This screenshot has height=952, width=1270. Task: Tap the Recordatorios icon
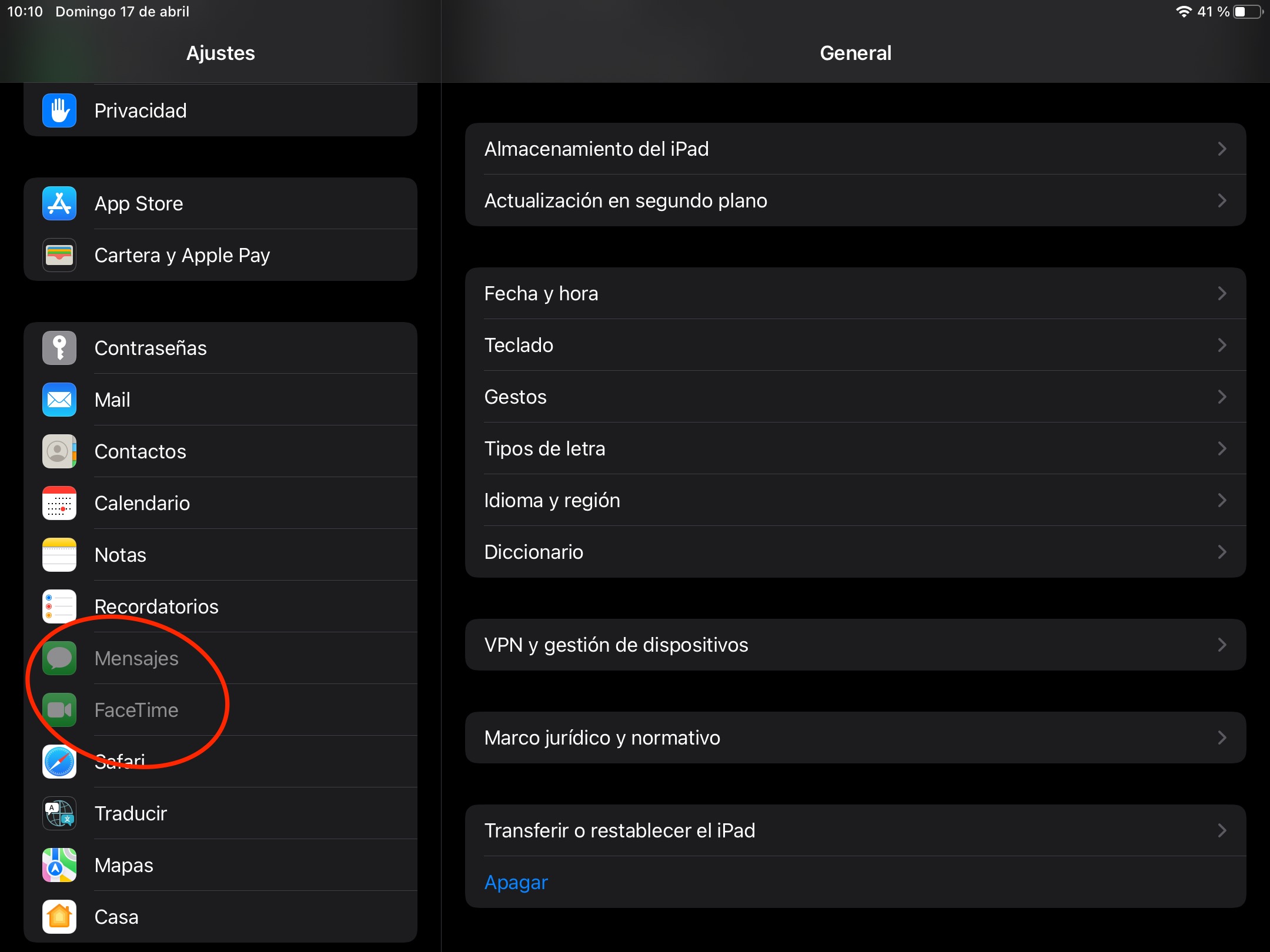coord(59,606)
